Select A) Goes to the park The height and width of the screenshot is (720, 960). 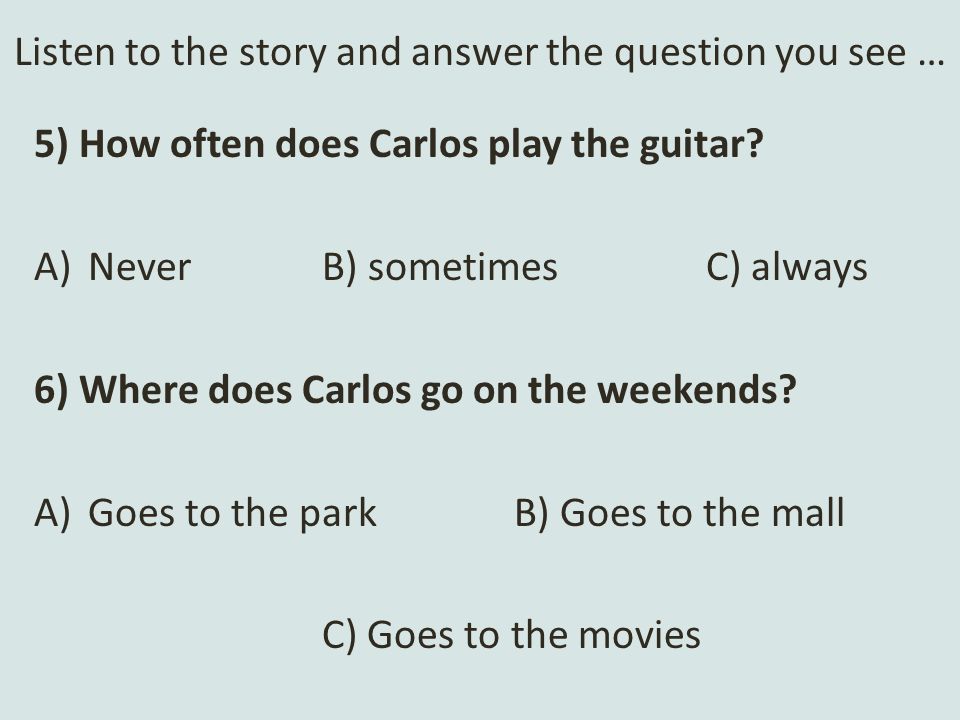tap(205, 513)
